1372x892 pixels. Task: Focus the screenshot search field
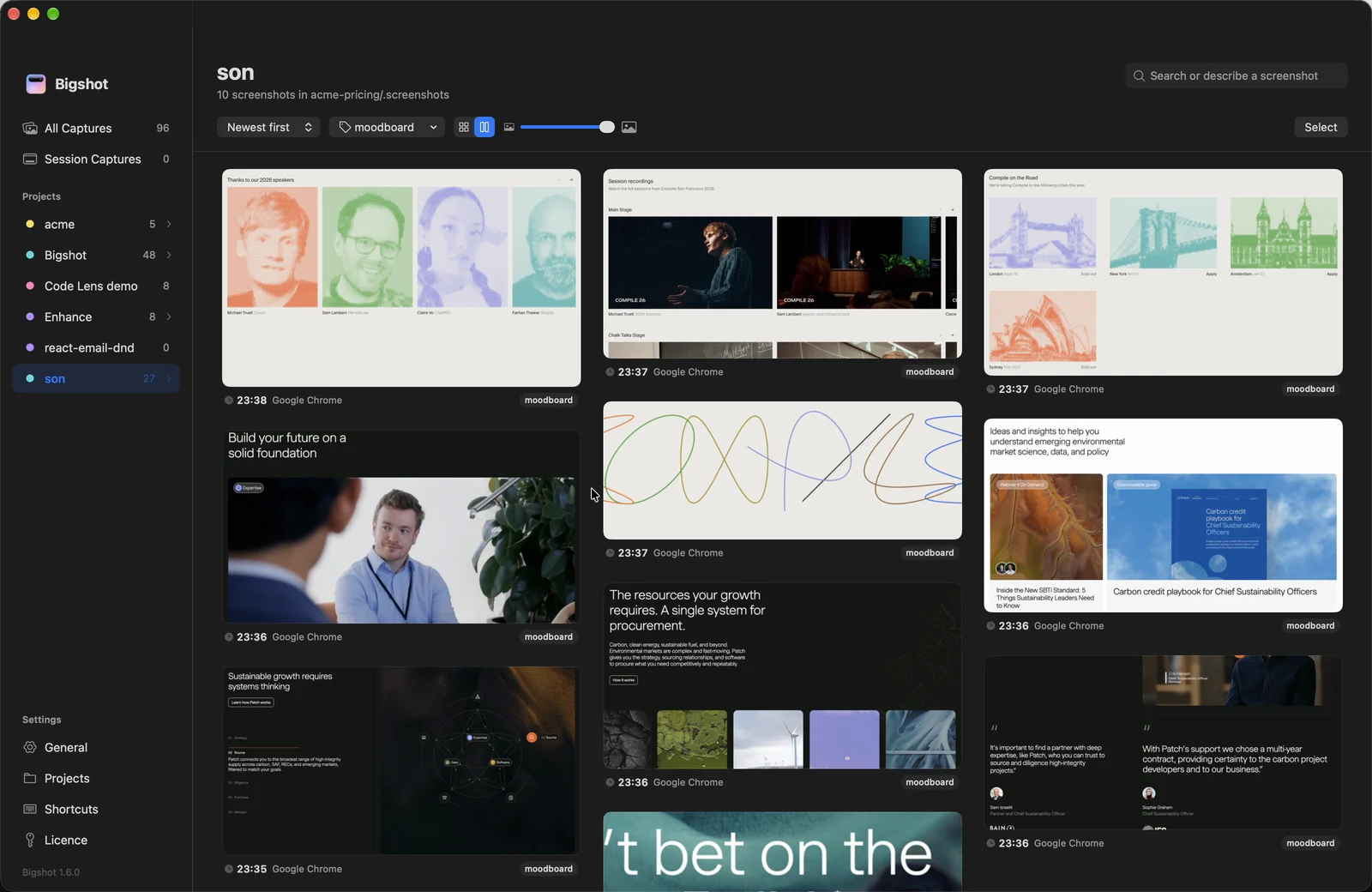[1237, 75]
